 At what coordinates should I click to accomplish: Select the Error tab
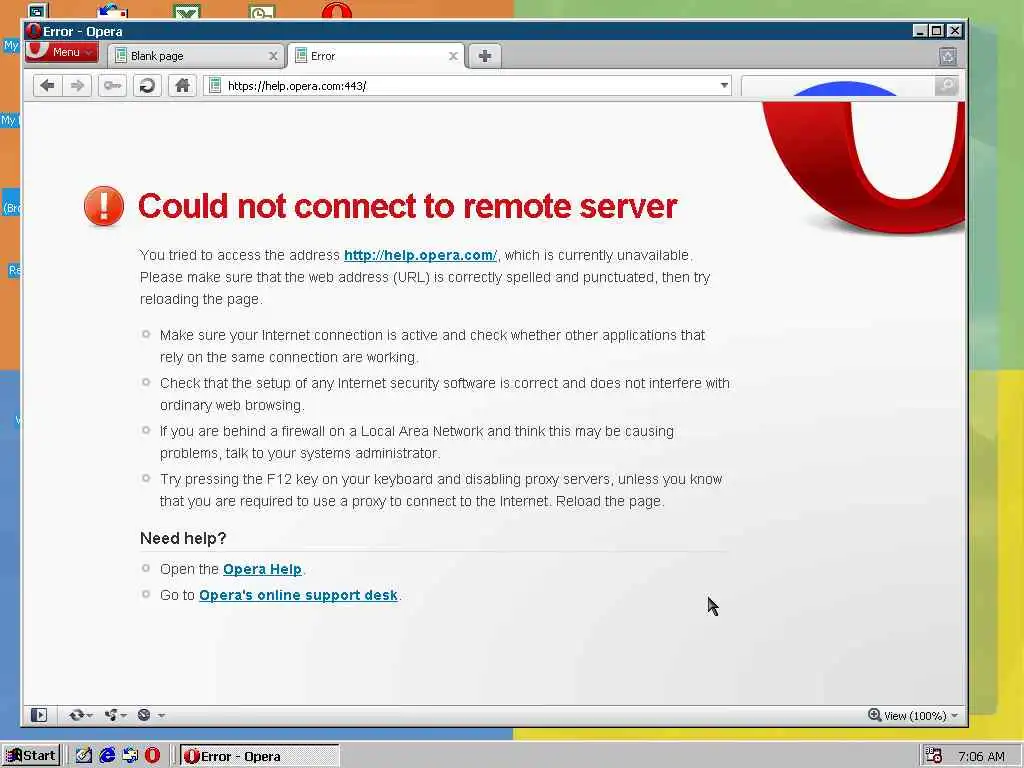(376, 56)
